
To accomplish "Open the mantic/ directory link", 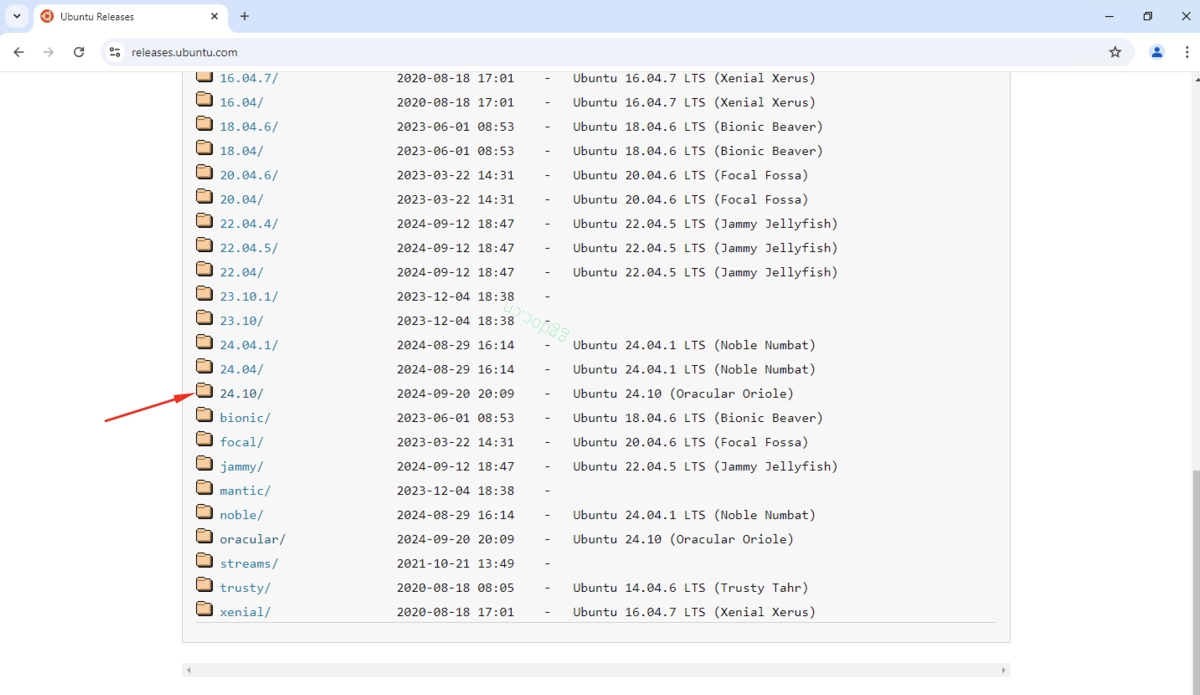I will click(x=245, y=491).
